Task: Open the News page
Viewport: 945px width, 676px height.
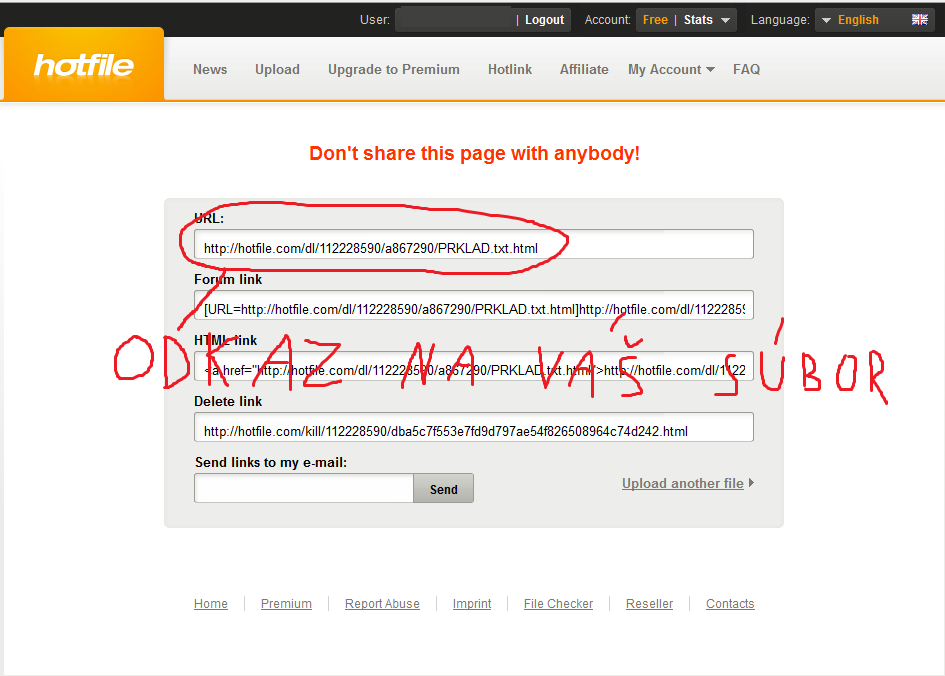Action: (x=210, y=70)
